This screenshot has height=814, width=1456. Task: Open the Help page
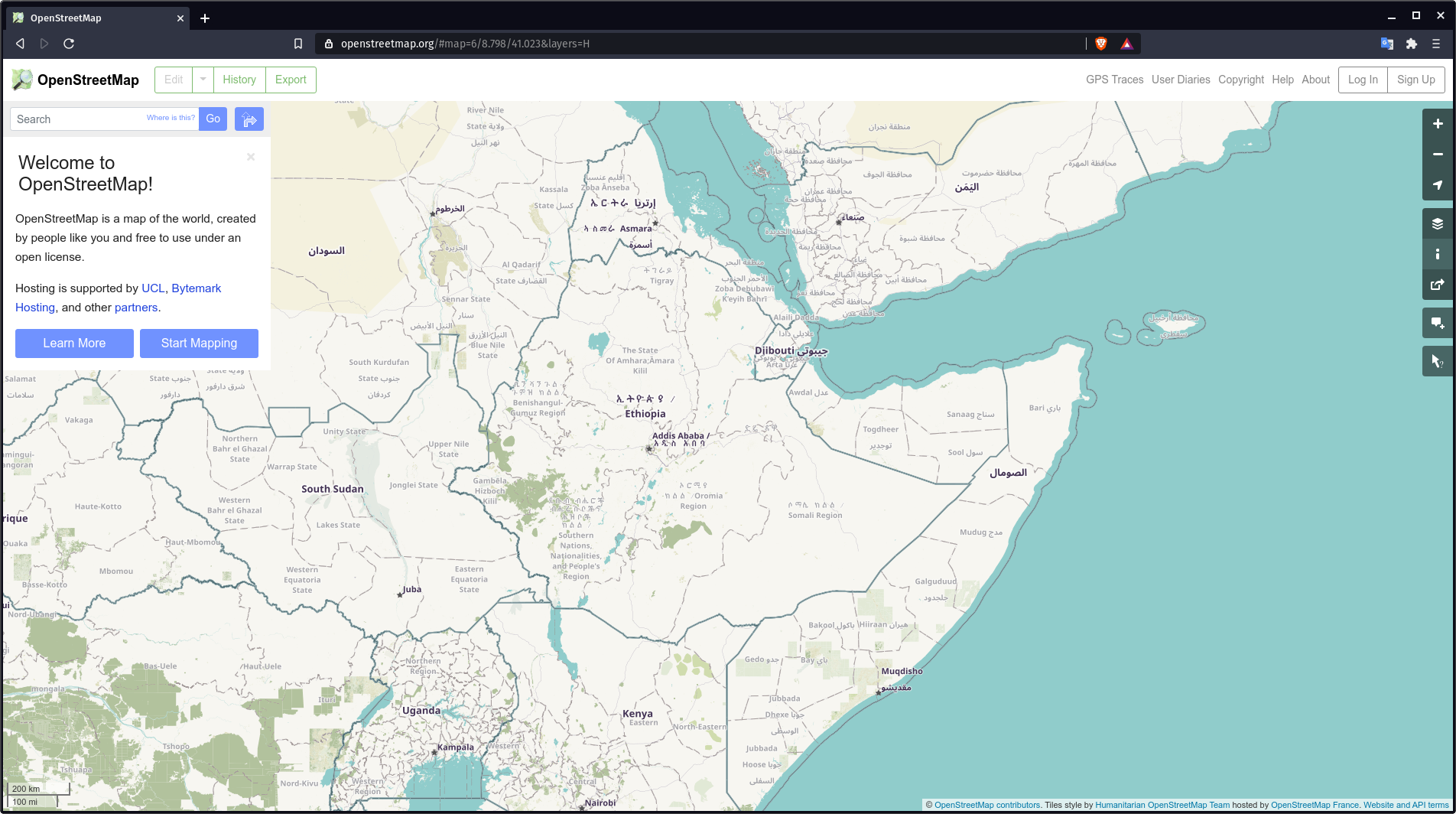(1283, 80)
